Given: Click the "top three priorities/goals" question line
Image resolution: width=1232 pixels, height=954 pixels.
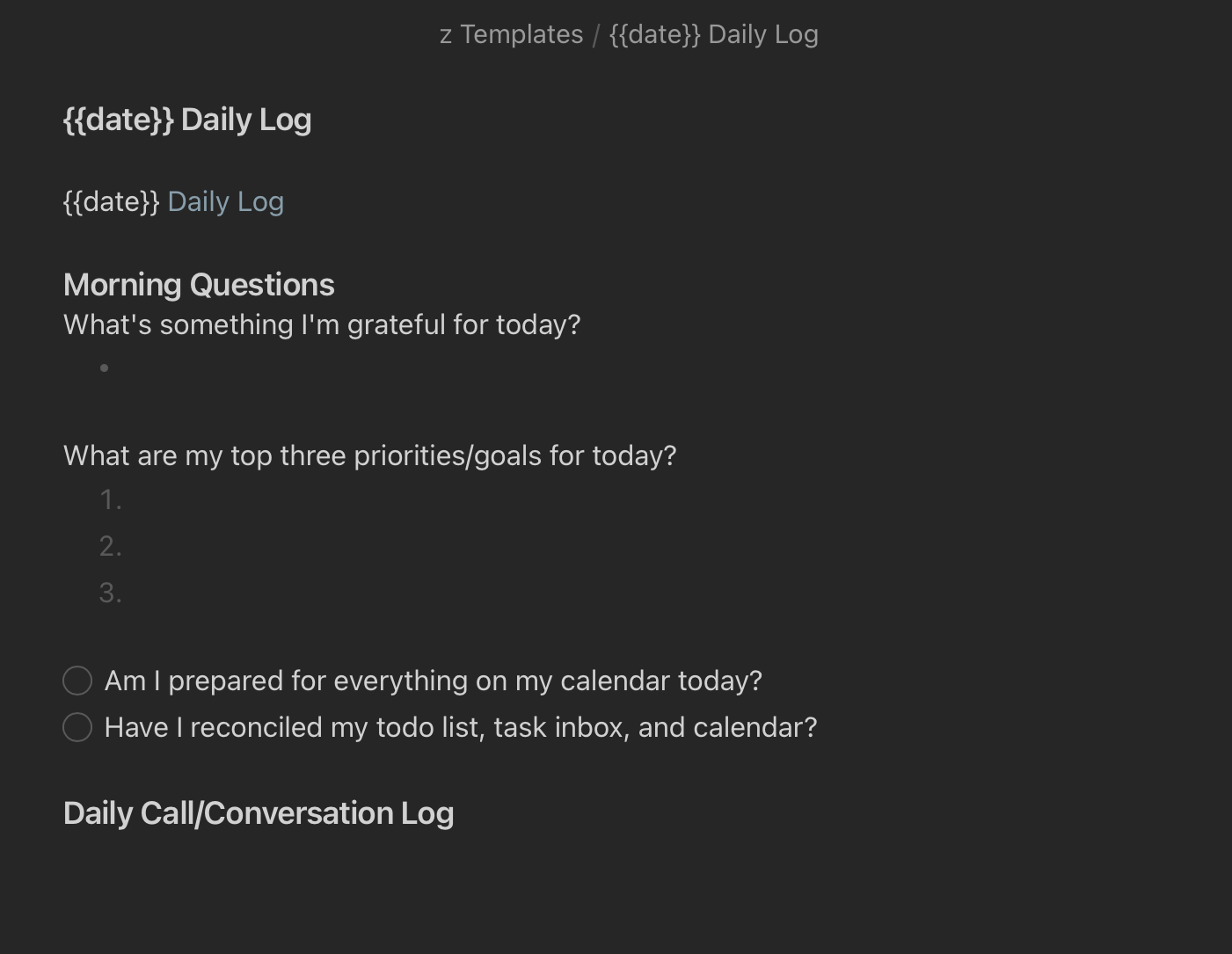Looking at the screenshot, I should click(369, 455).
